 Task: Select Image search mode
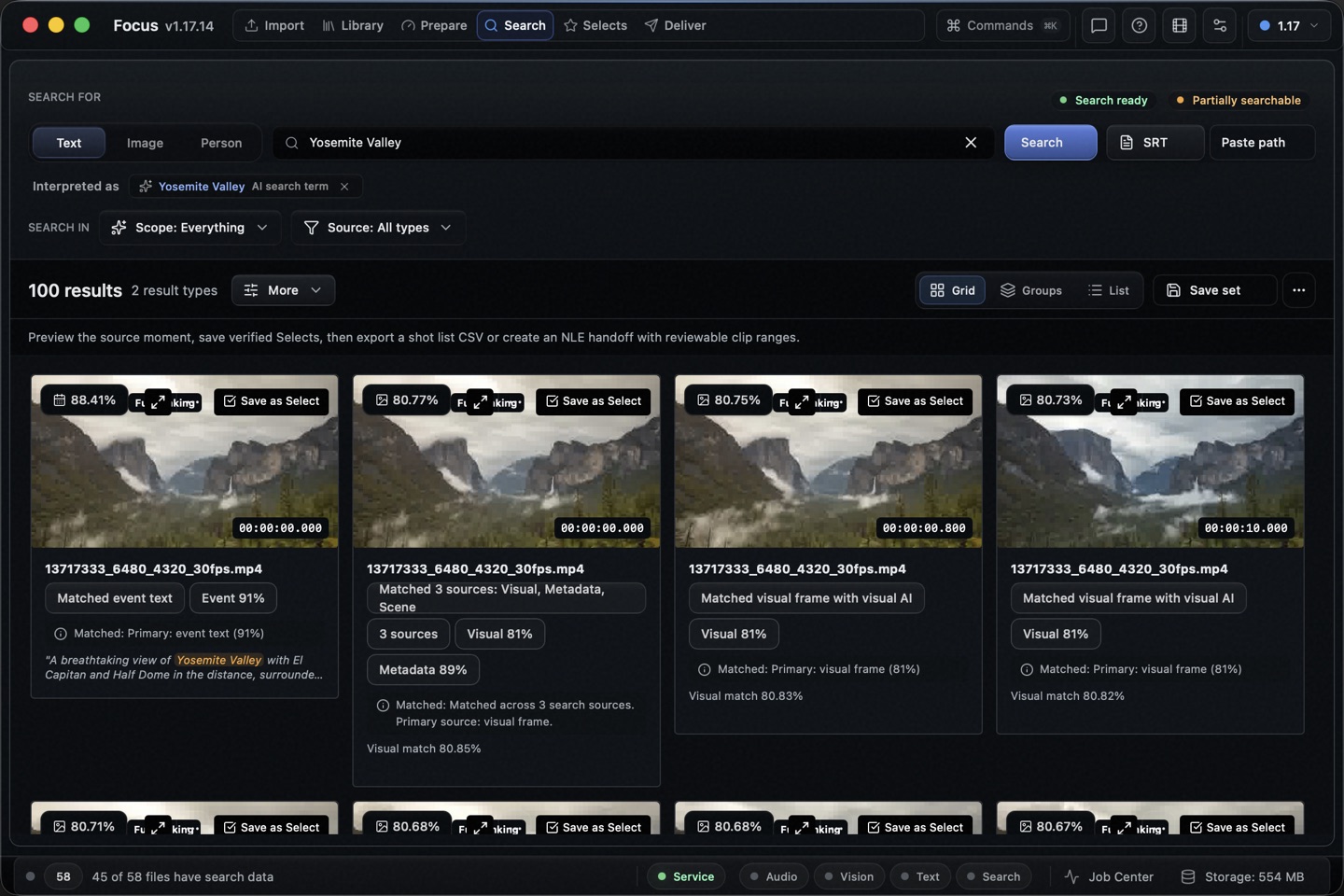145,143
